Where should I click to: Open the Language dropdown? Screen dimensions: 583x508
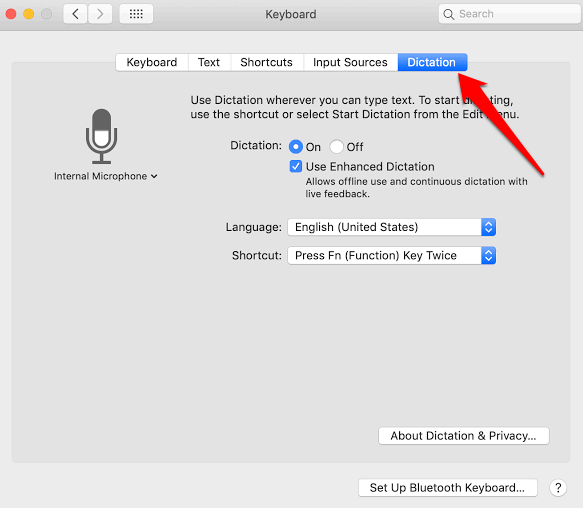click(x=392, y=227)
